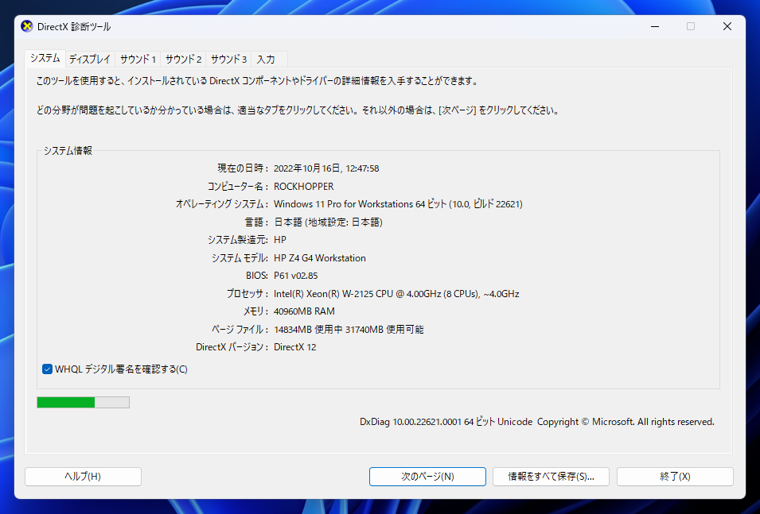Click DxDiag 10.00.22621.0001 copyright text
Viewport: 760px width, 514px height.
coord(537,422)
